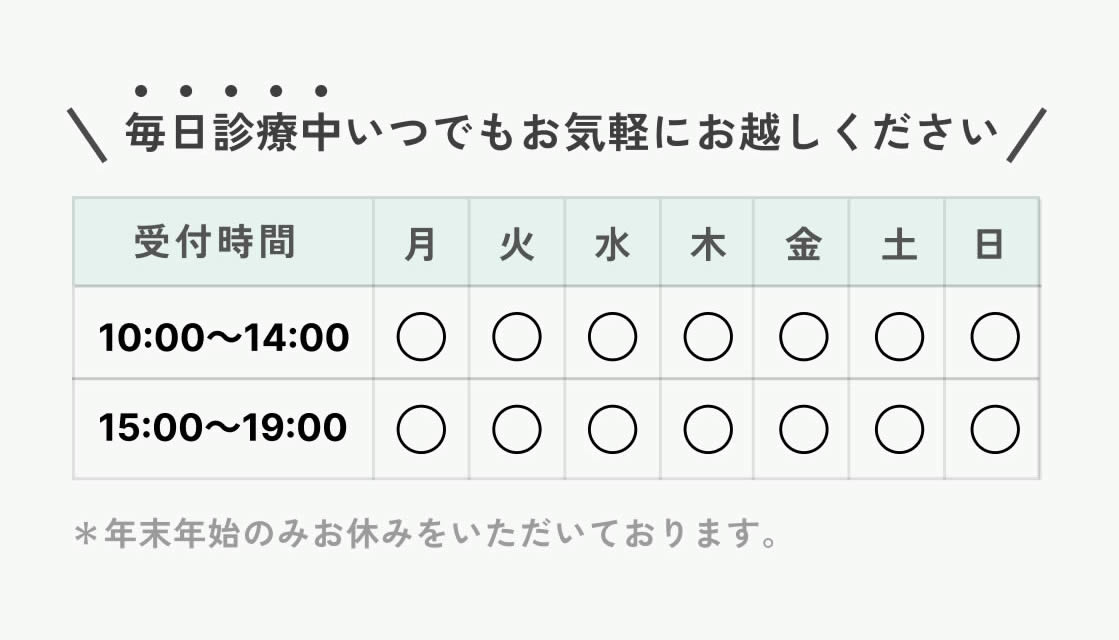Click the 土 column header
The width and height of the screenshot is (1119, 640).
[899, 245]
